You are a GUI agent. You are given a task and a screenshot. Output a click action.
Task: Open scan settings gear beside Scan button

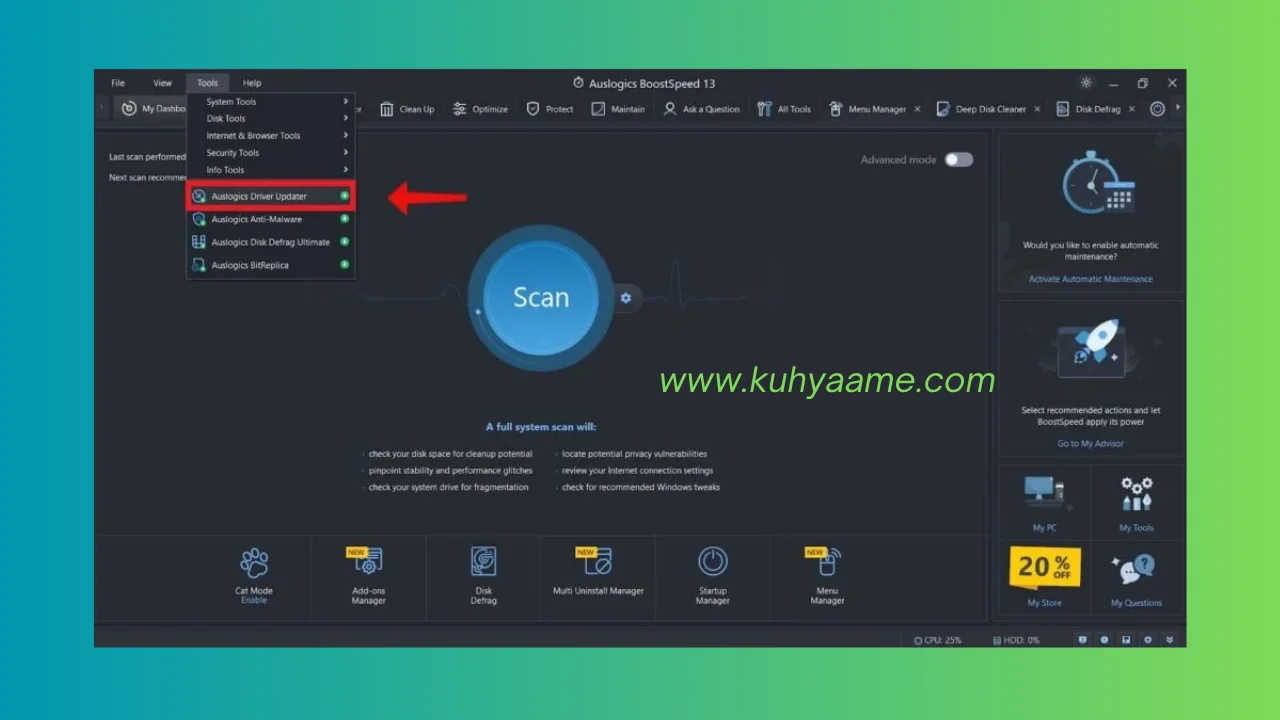tap(626, 298)
